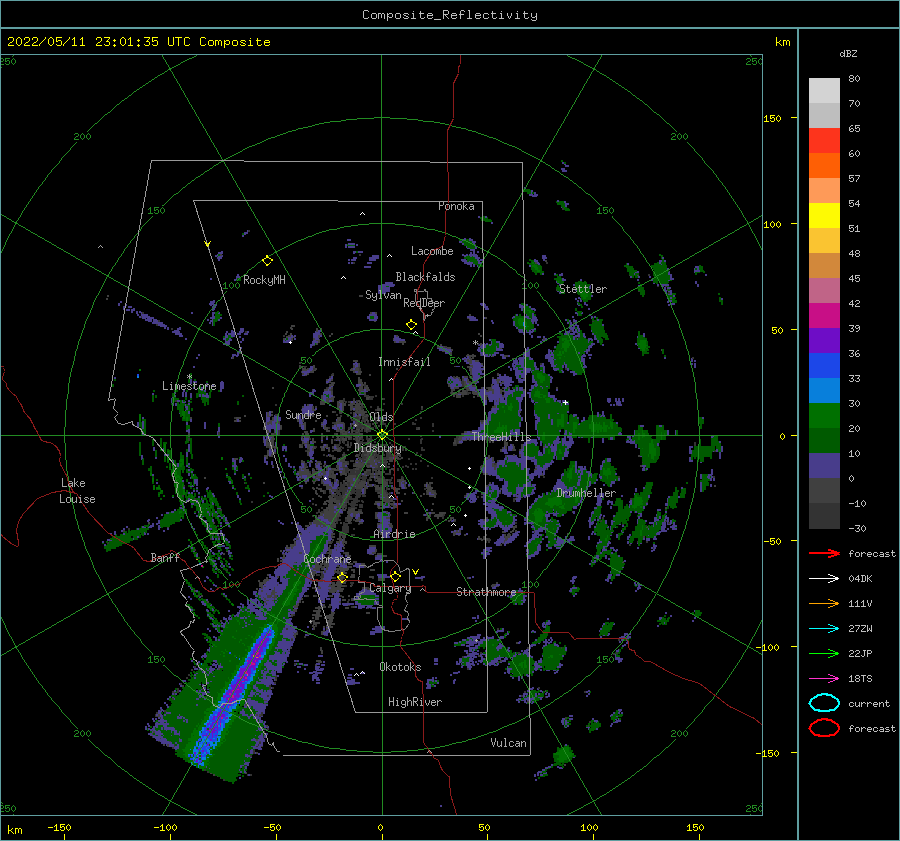The height and width of the screenshot is (841, 900).
Task: Click the Cochrane label
Action: click(x=327, y=559)
